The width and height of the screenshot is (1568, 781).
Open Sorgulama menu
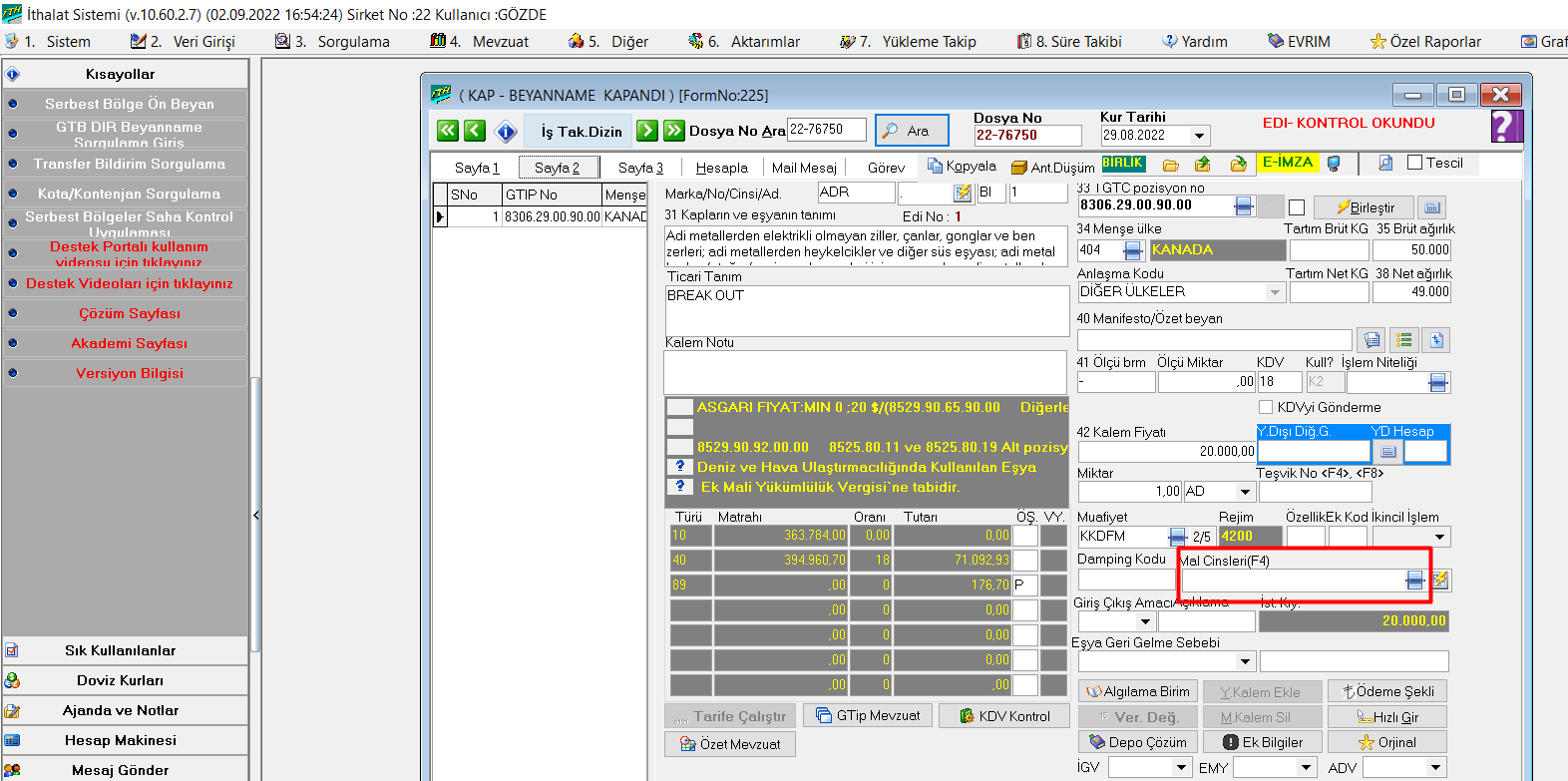tap(332, 41)
